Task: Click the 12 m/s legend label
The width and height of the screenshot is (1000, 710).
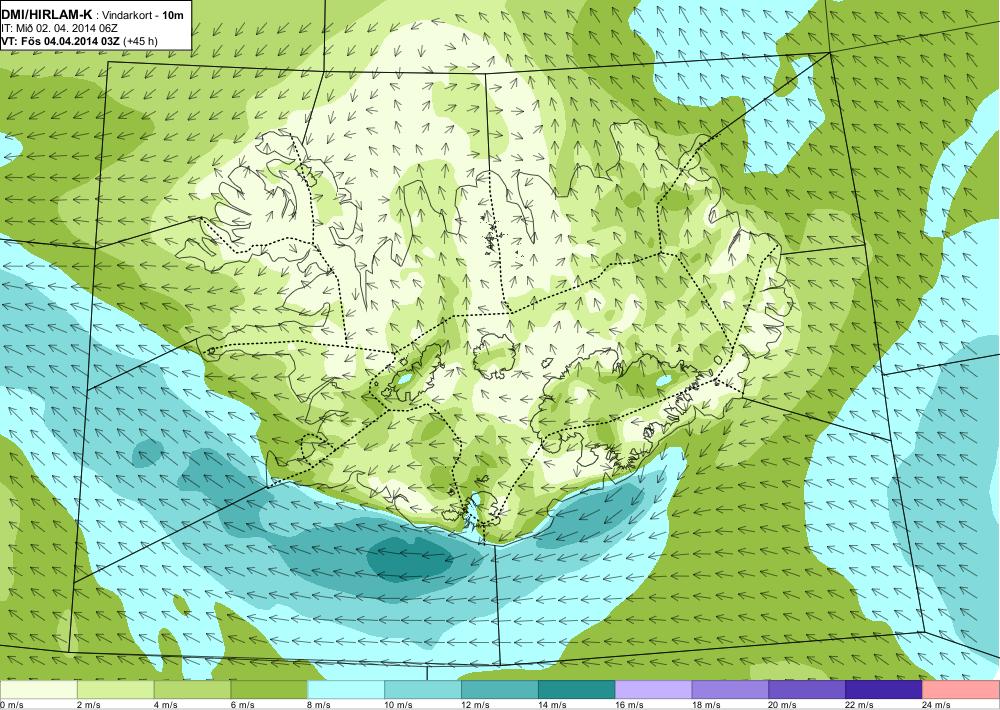Action: pos(476,705)
